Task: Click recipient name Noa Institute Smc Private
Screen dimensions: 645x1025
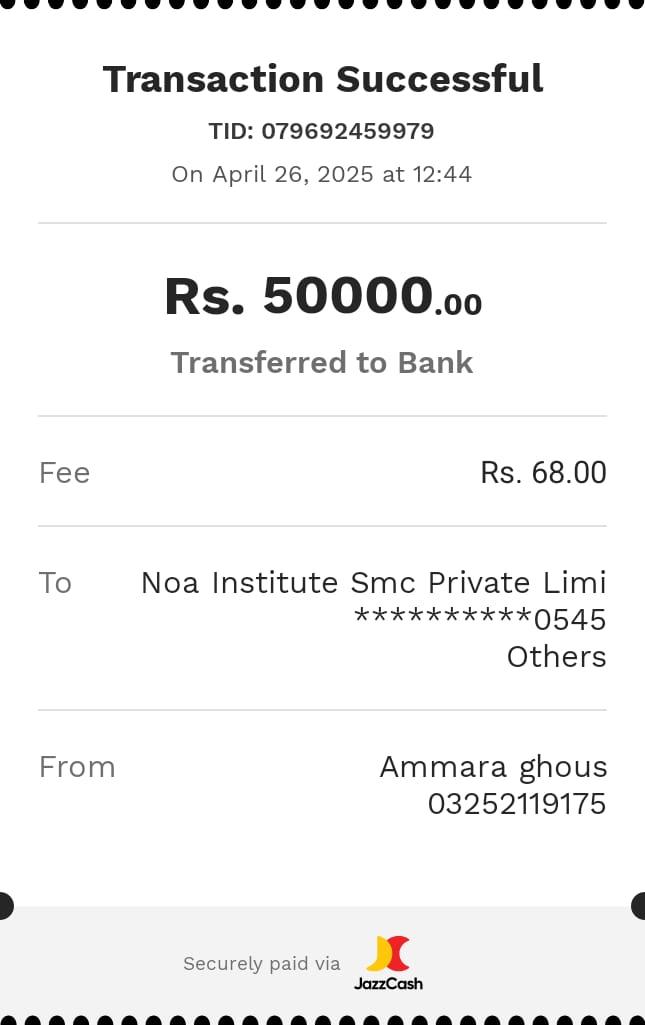Action: click(x=373, y=582)
